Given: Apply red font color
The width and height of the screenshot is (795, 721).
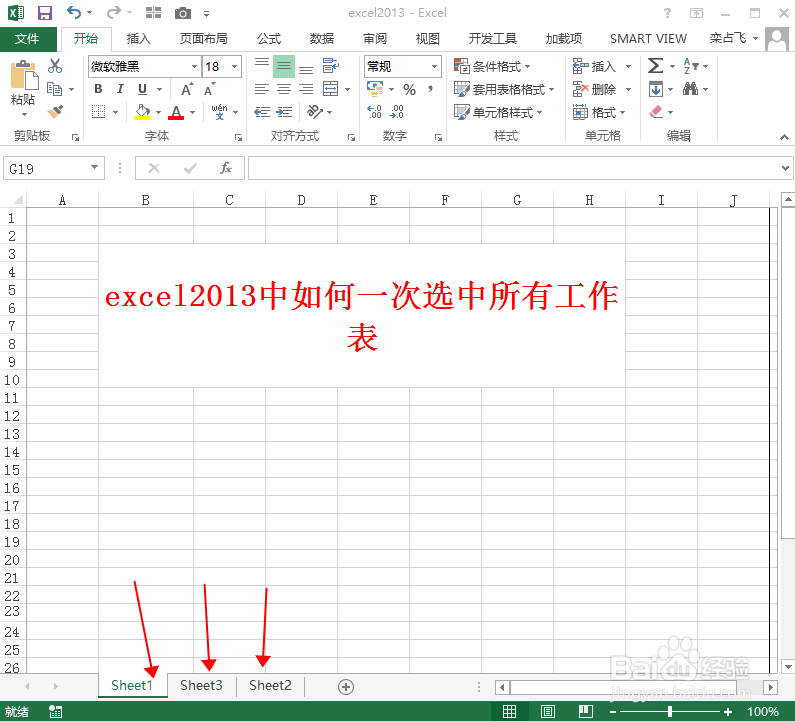Looking at the screenshot, I should [176, 112].
